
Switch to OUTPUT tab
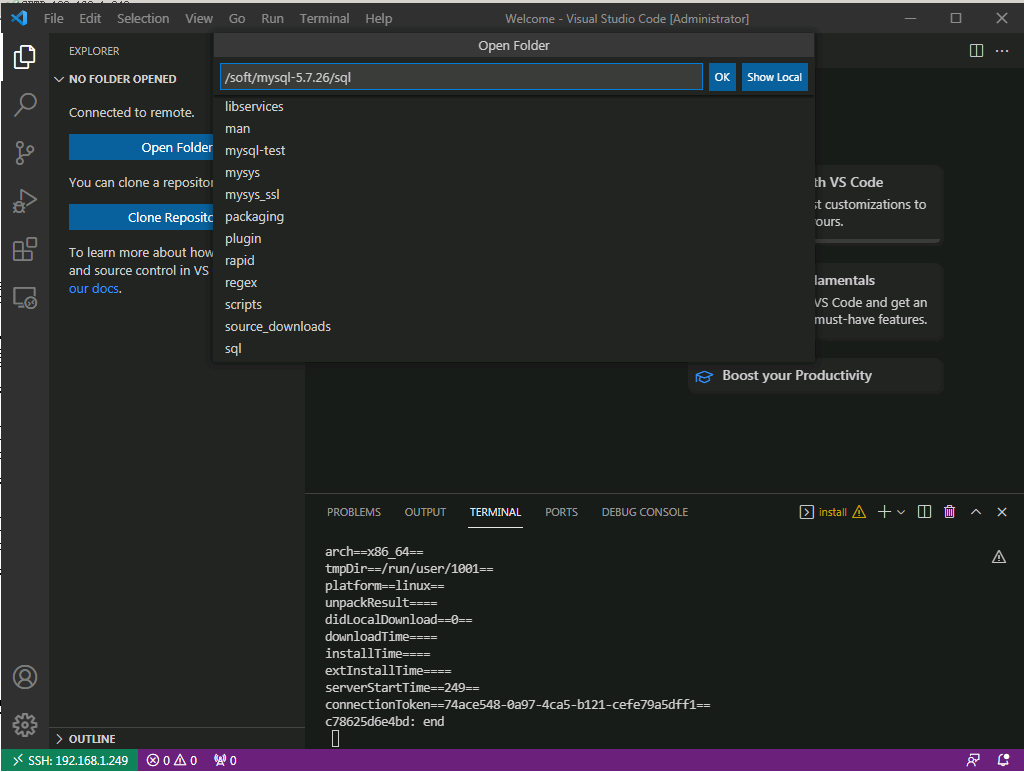pos(425,512)
